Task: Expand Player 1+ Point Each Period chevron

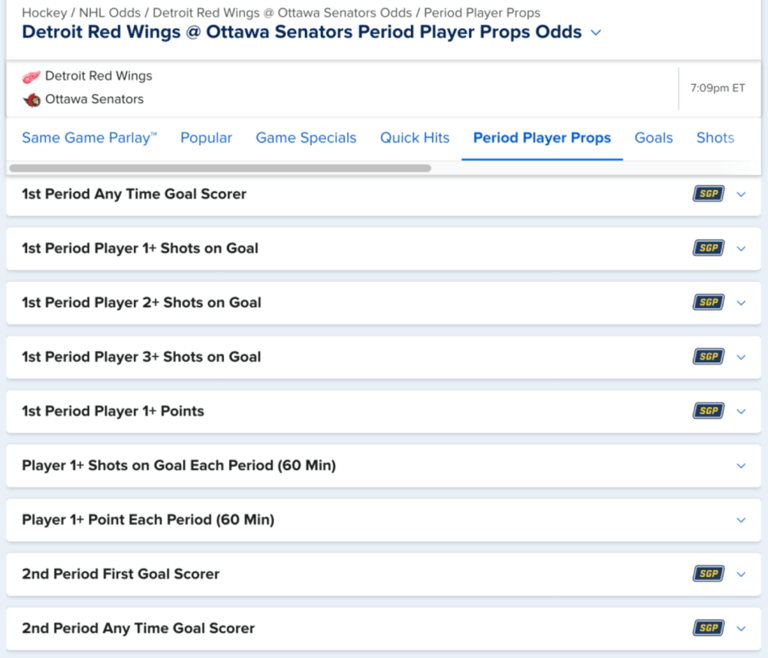Action: point(741,520)
